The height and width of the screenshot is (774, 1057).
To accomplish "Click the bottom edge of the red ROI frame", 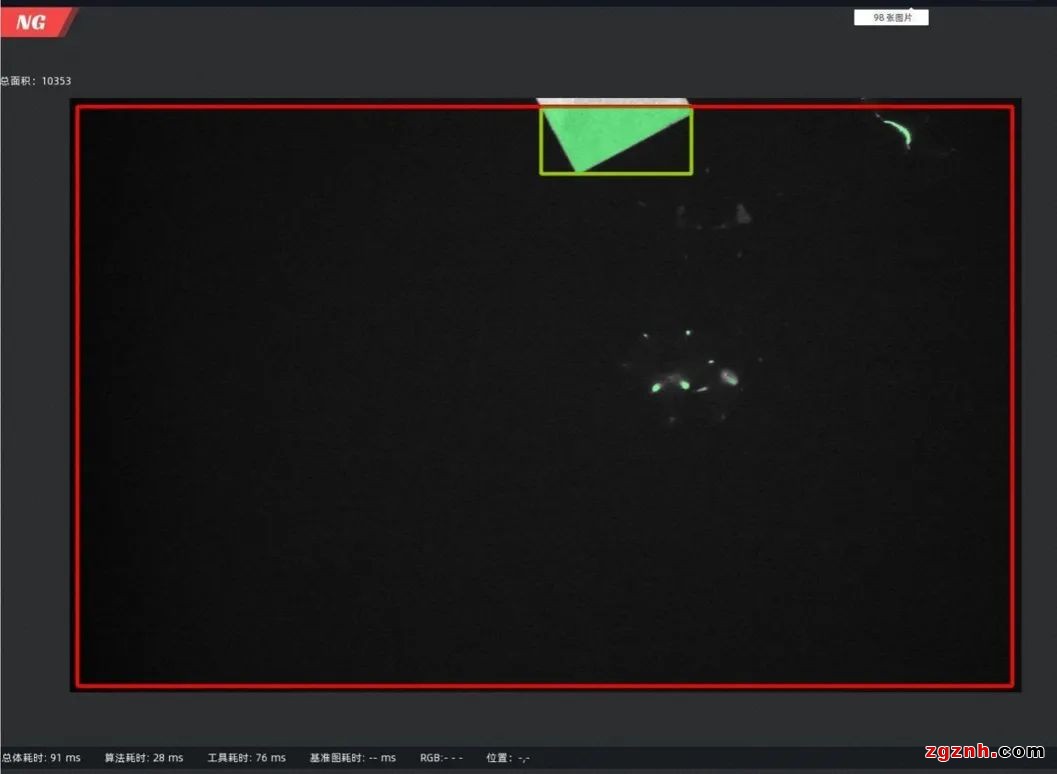I will [545, 685].
